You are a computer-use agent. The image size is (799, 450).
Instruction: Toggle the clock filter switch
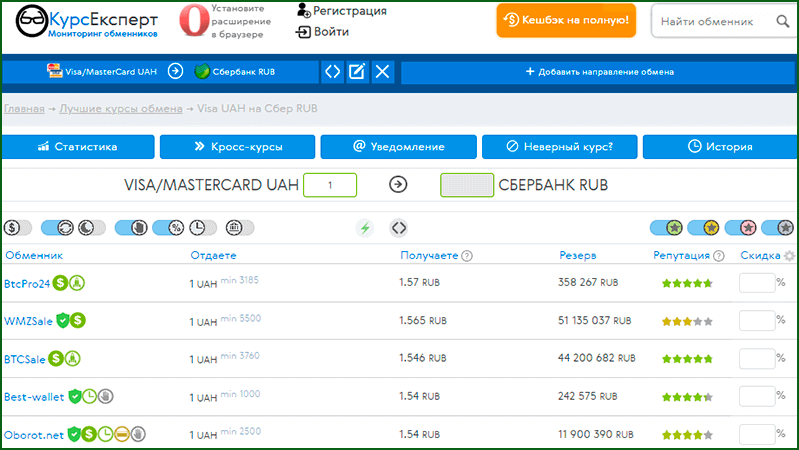(203, 228)
